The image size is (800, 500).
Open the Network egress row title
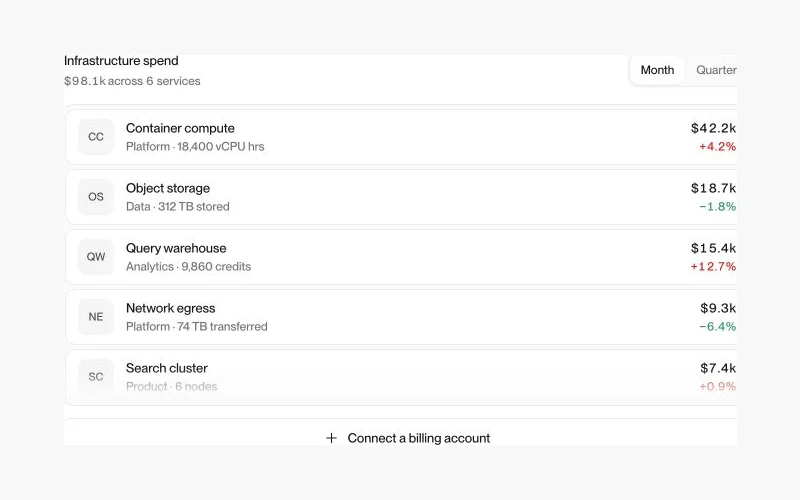coord(170,308)
